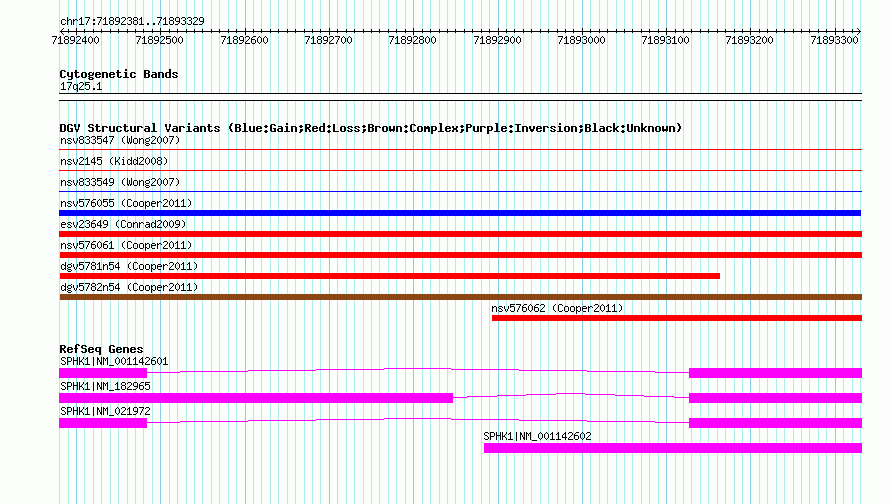Click the short intron line of SPHK1|NM_182965
This screenshot has height=504, width=890.
[x=571, y=396]
